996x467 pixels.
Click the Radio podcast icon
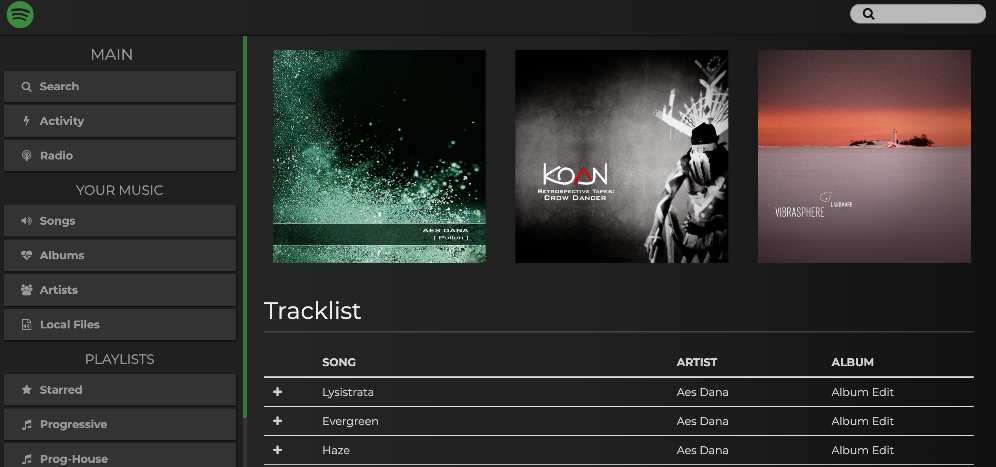point(26,155)
